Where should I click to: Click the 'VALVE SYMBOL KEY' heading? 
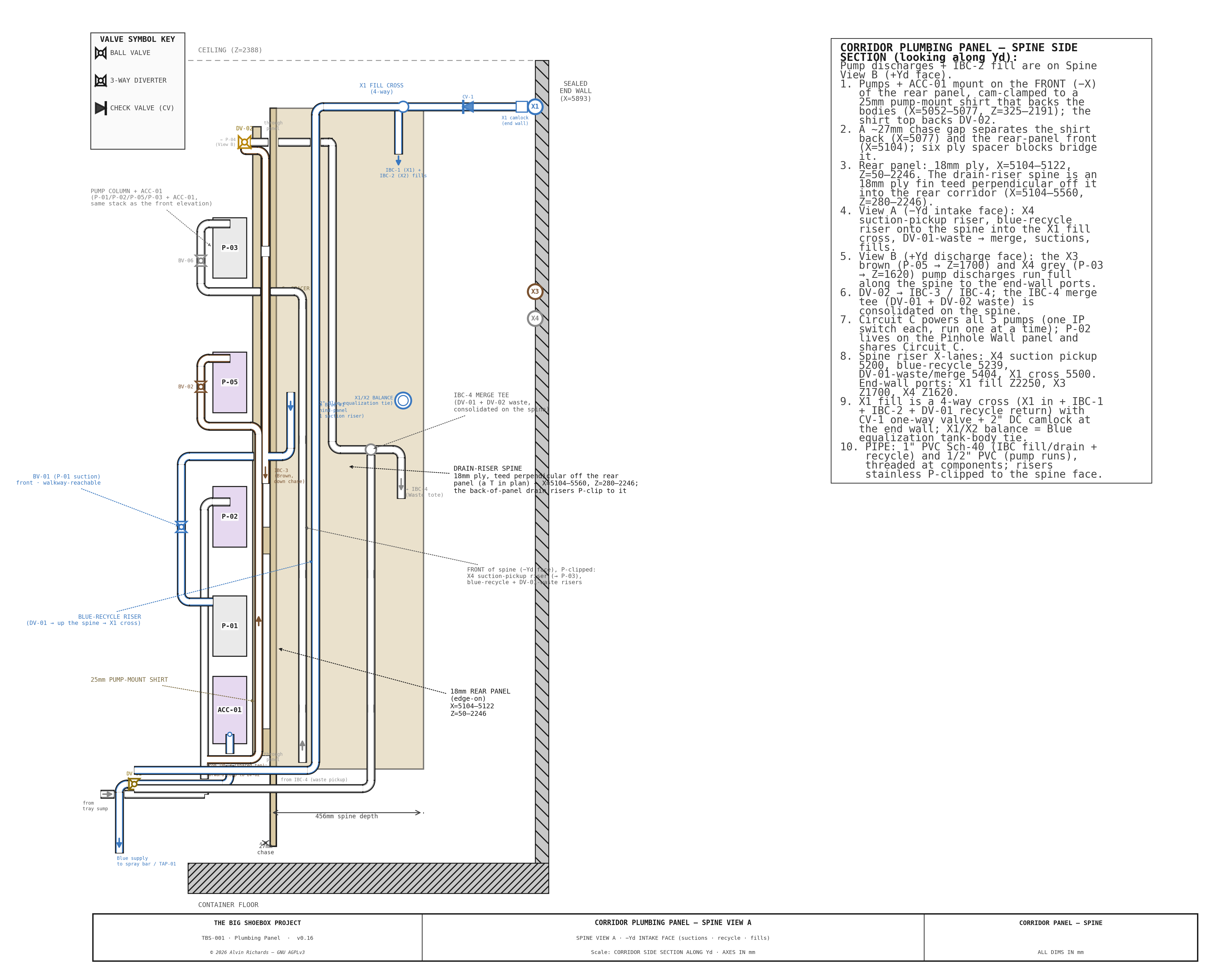[137, 40]
